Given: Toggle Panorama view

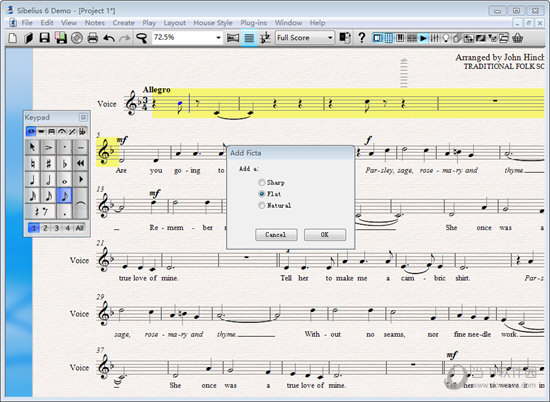Looking at the screenshot, I should (x=233, y=38).
